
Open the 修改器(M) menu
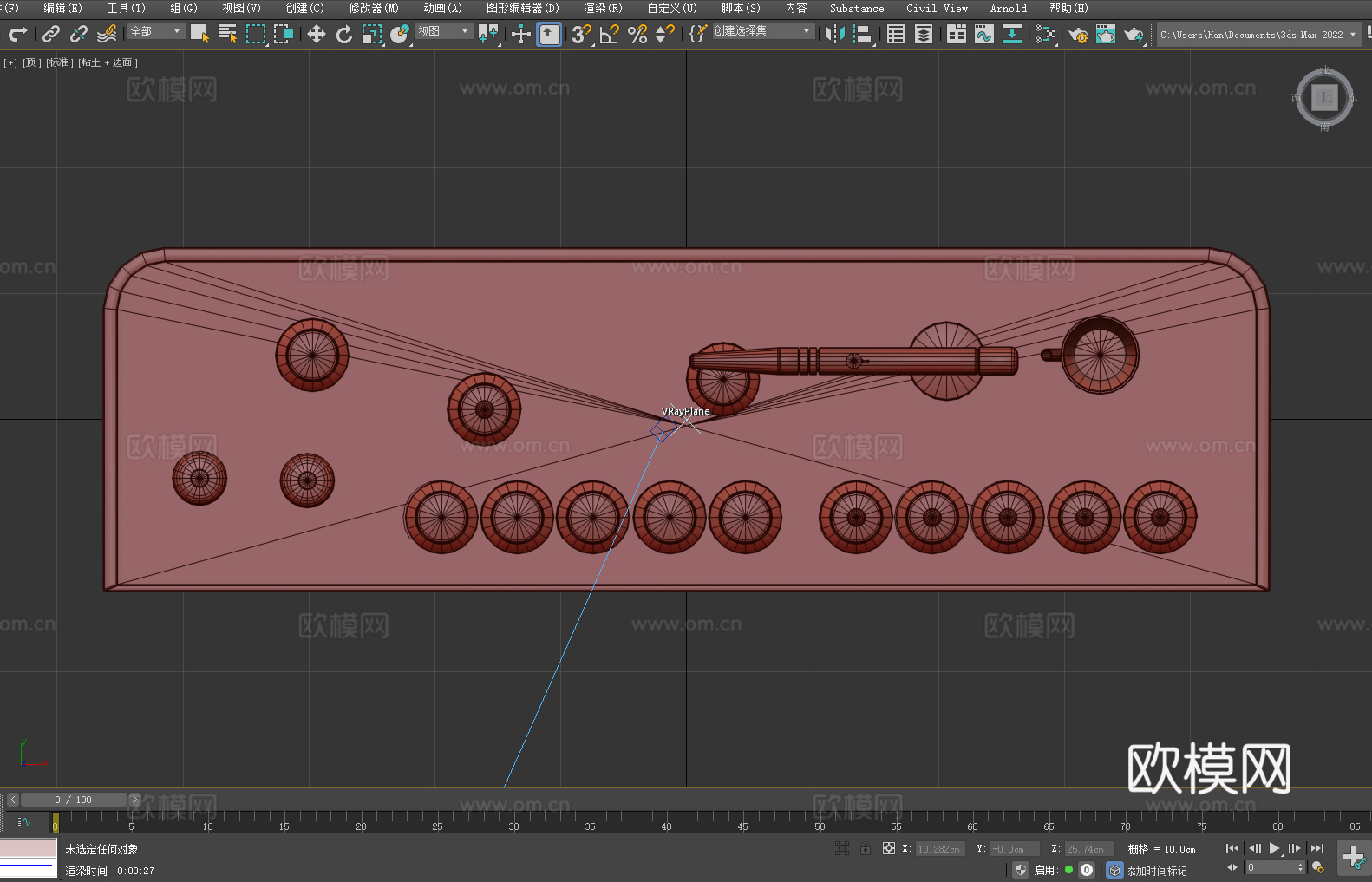click(374, 8)
